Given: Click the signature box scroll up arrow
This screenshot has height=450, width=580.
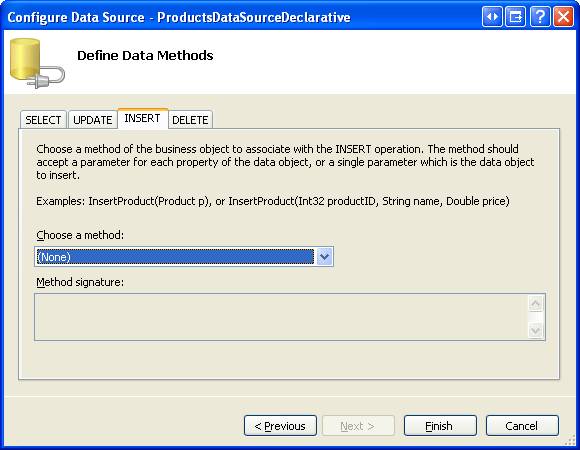Looking at the screenshot, I should 536,304.
